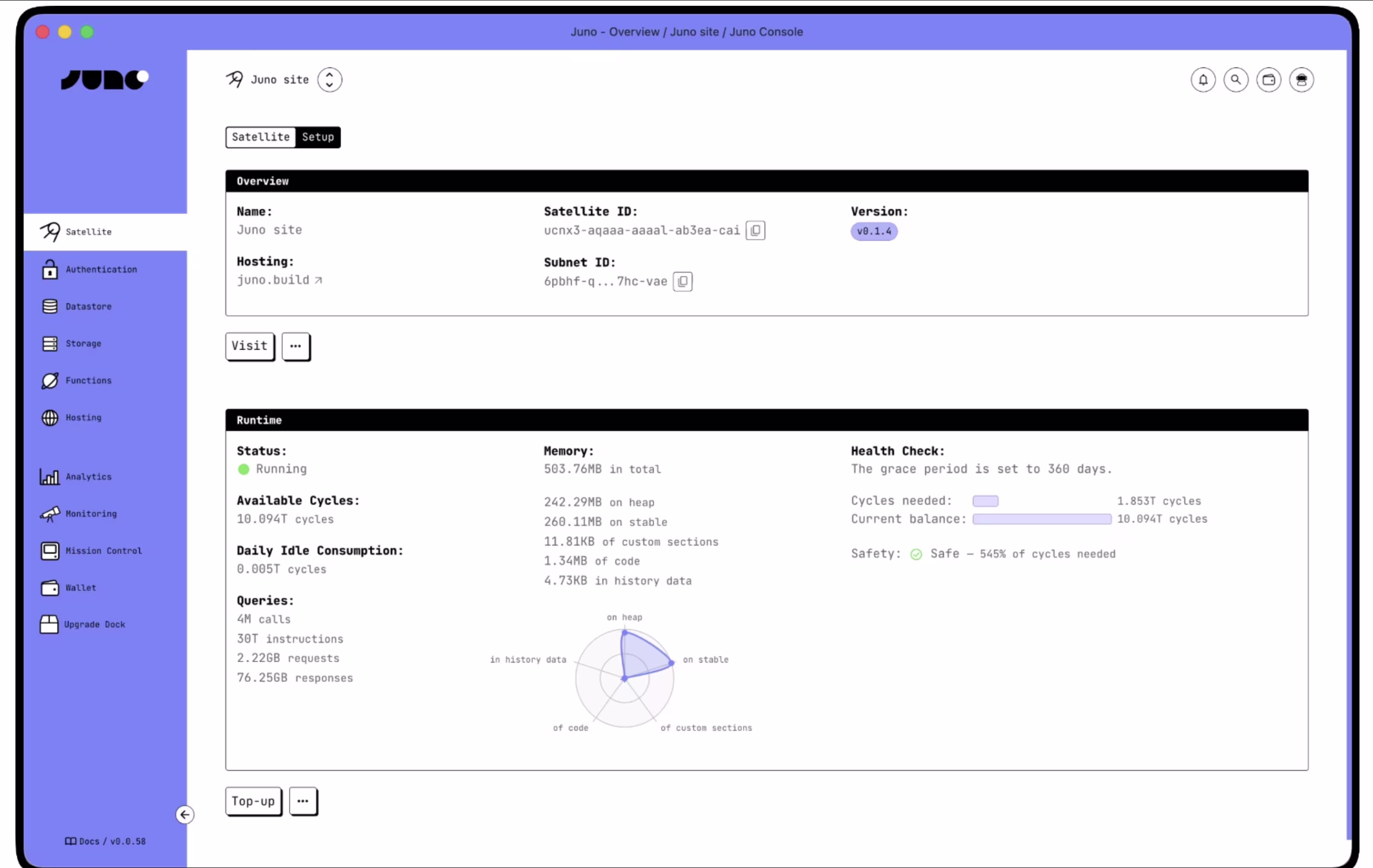Open the Monitoring sidebar item

pyautogui.click(x=91, y=514)
